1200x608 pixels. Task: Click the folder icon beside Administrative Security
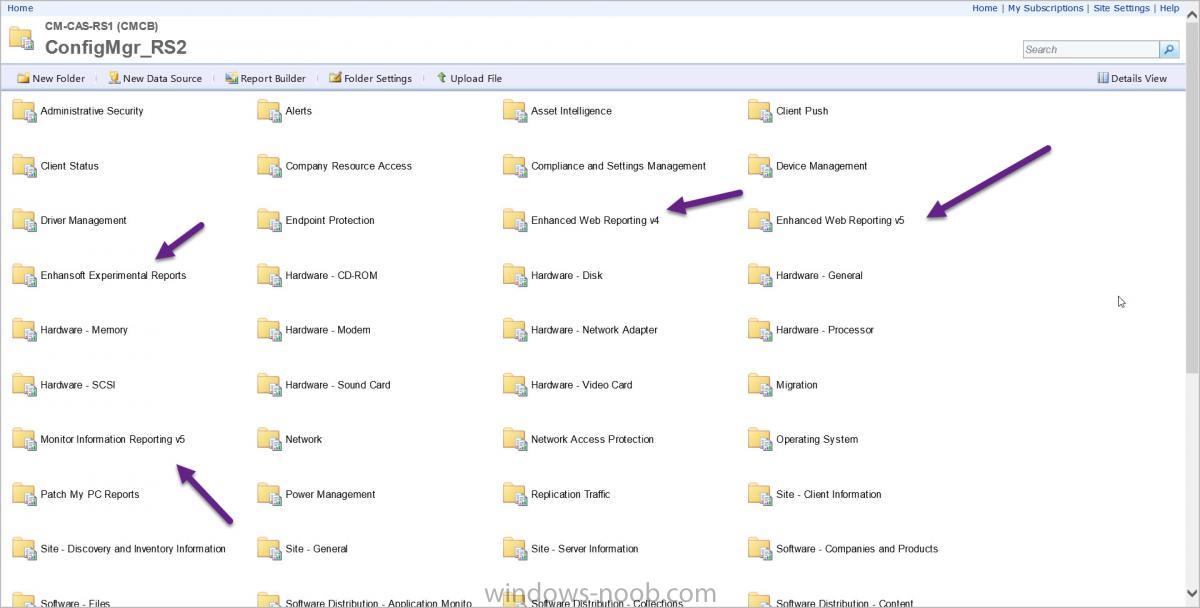[x=24, y=111]
